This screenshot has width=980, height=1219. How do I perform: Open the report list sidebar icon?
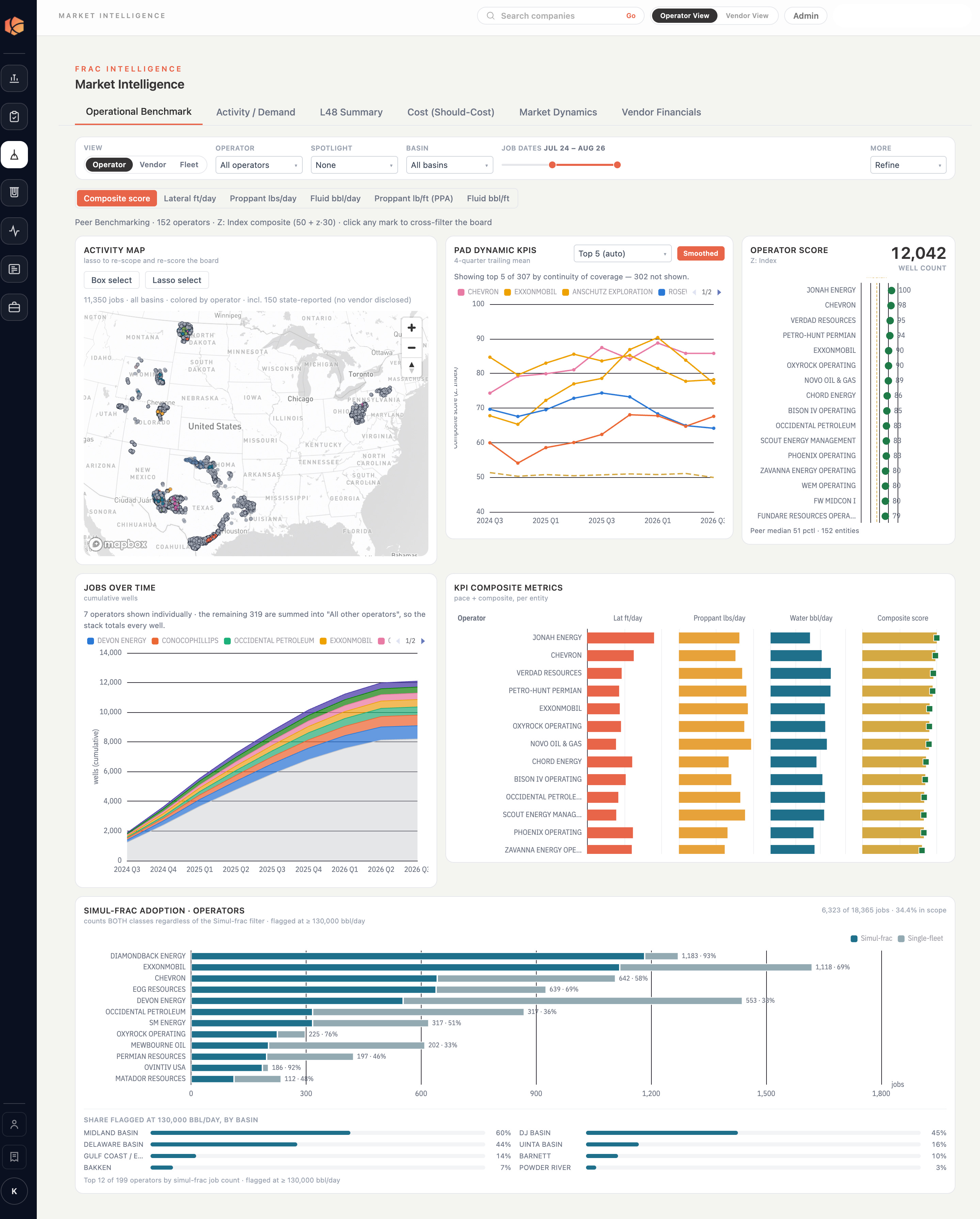point(14,269)
